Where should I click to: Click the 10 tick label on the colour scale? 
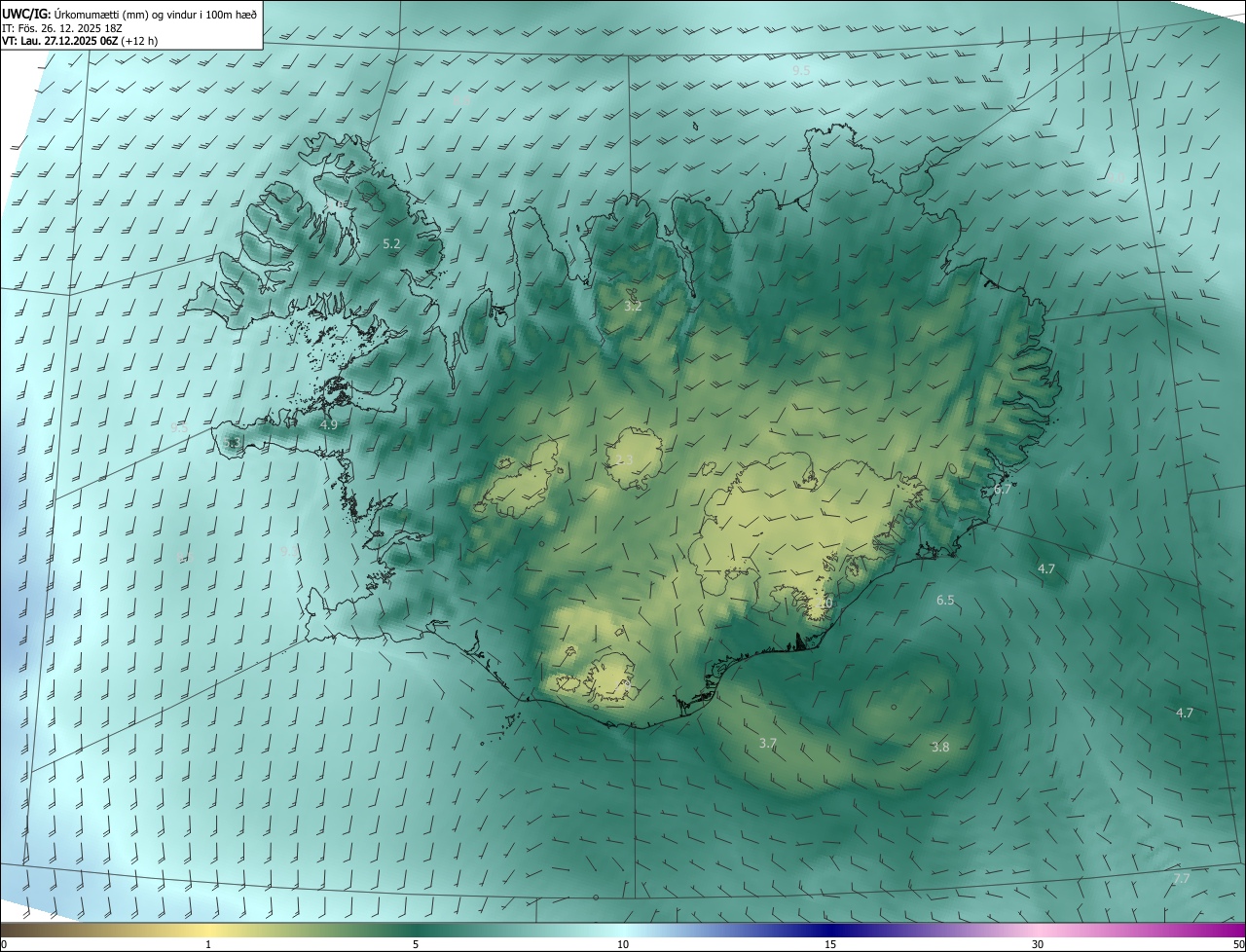pyautogui.click(x=623, y=944)
